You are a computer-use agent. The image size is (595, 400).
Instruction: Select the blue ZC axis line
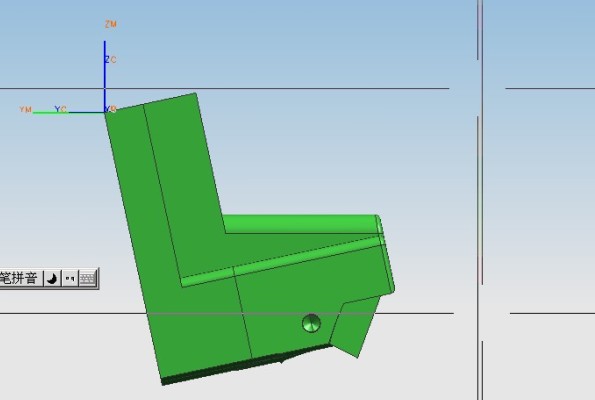point(105,76)
